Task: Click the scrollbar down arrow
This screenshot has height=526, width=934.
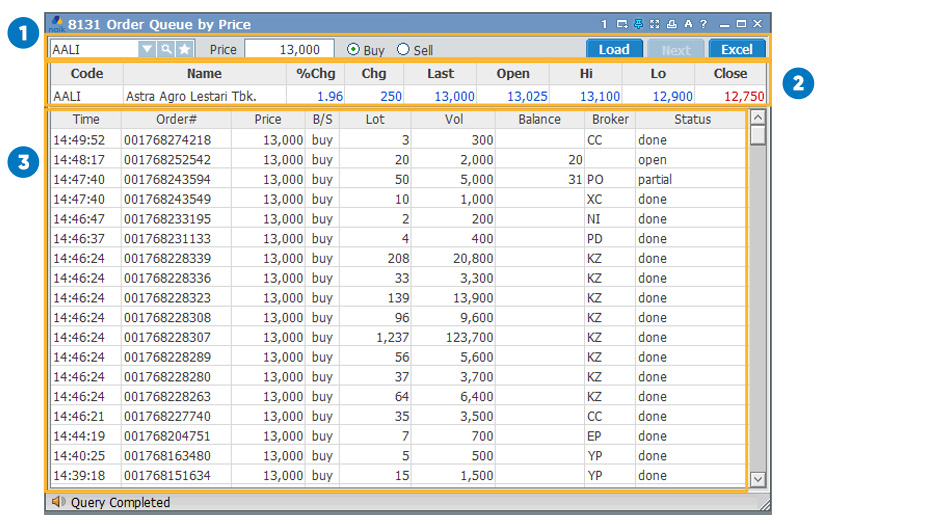Action: click(x=757, y=479)
